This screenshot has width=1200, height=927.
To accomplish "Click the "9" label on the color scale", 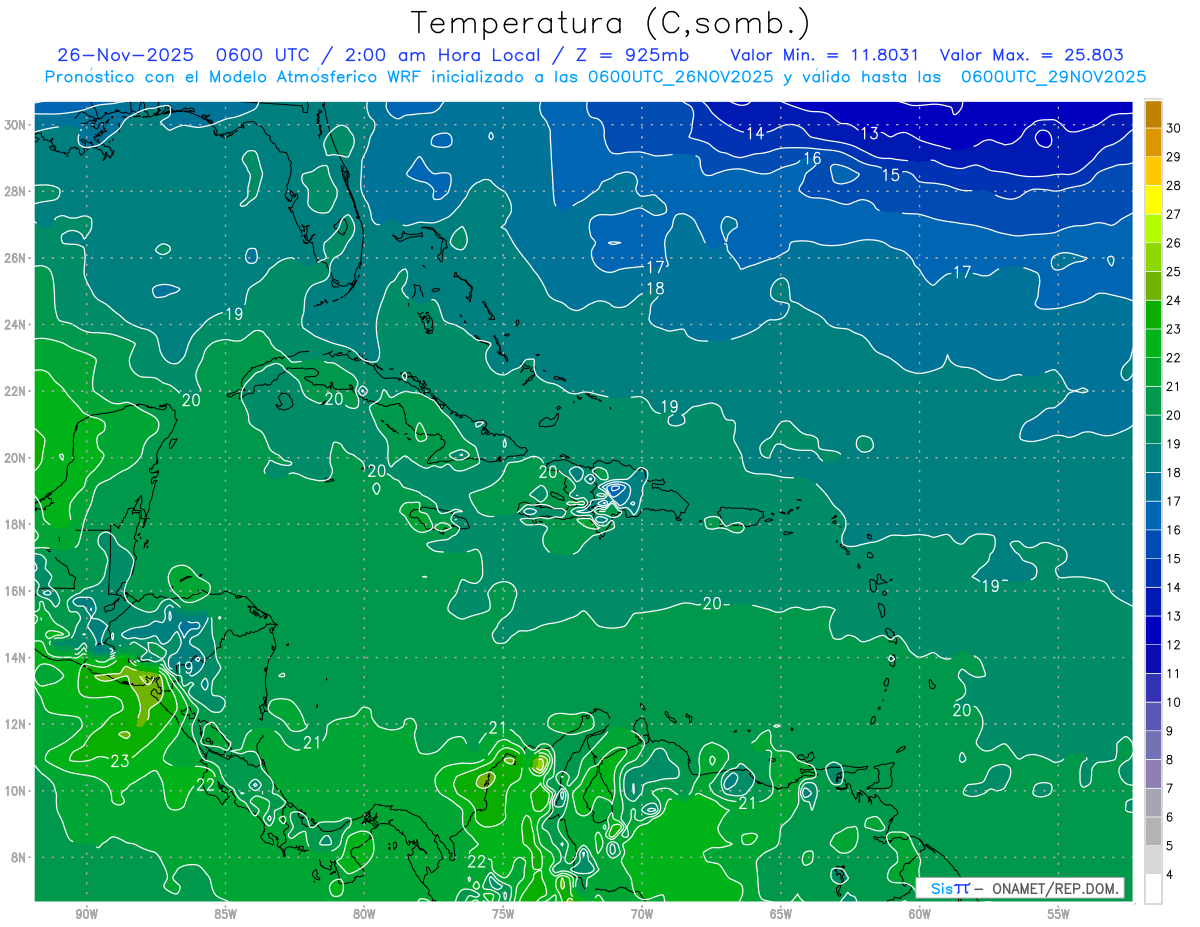I will [1170, 731].
